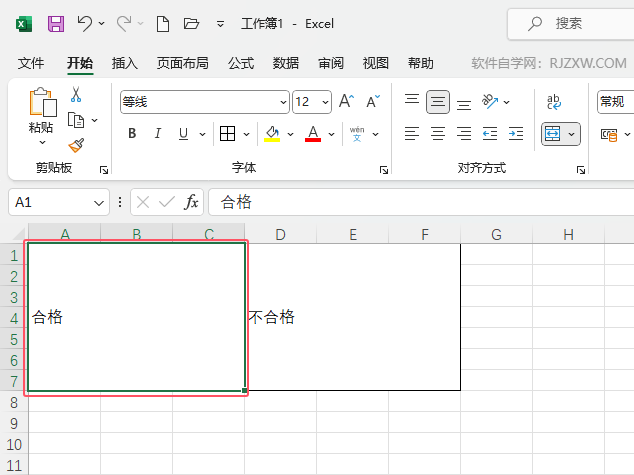Center text horizontally
634x475 pixels.
point(438,133)
